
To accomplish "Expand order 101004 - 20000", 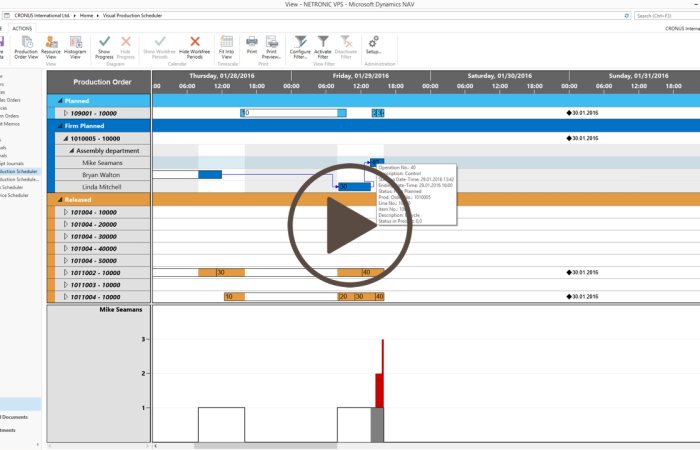I will click(66, 224).
